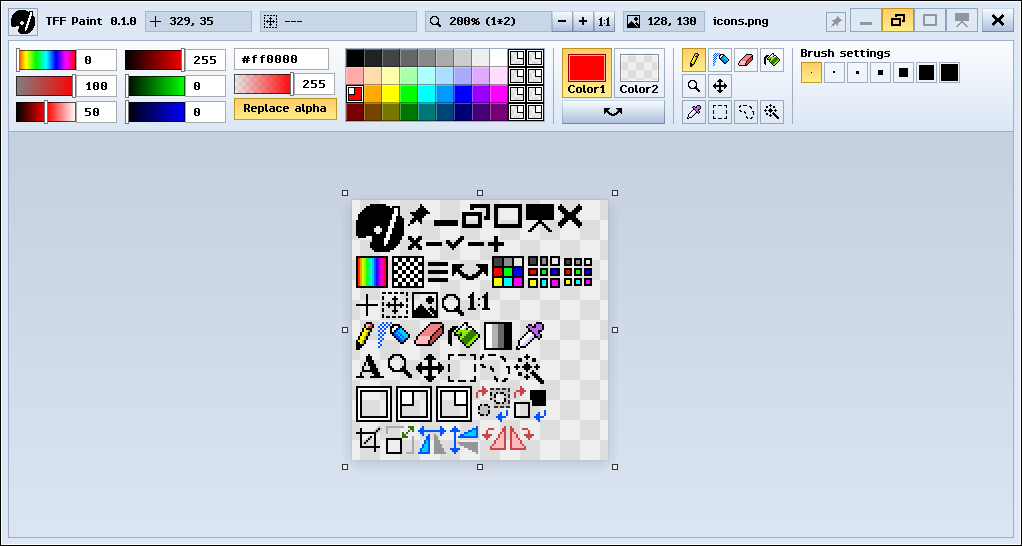Select the Eyedropper color picker tool
This screenshot has height=546, width=1022.
pos(693,112)
